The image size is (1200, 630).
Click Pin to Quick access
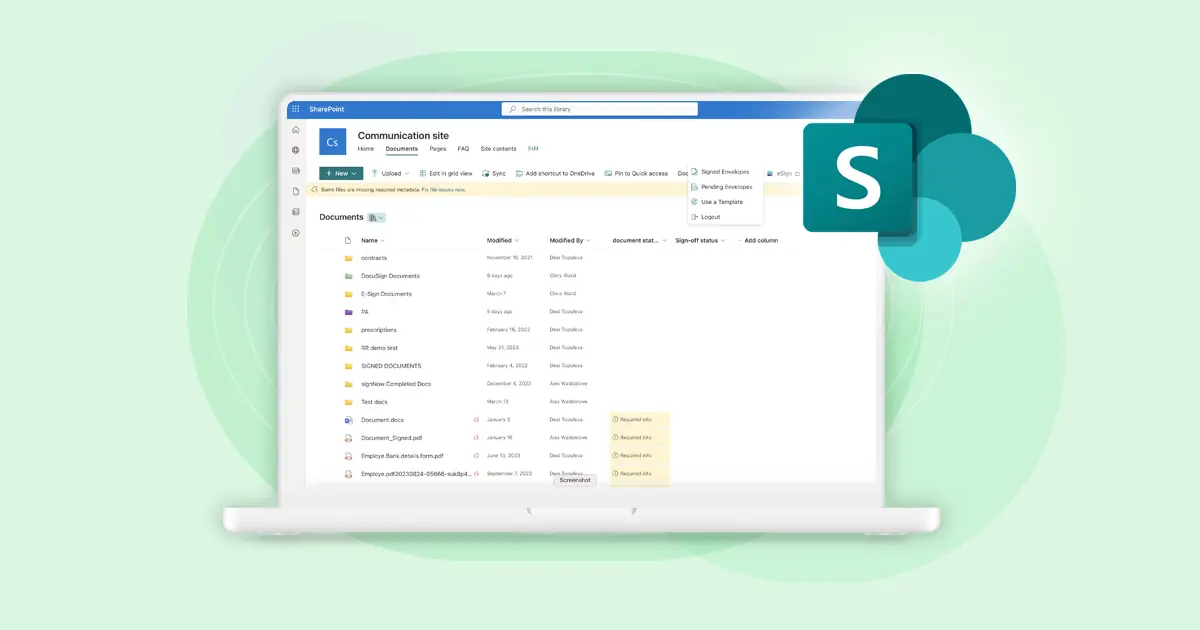pyautogui.click(x=636, y=173)
